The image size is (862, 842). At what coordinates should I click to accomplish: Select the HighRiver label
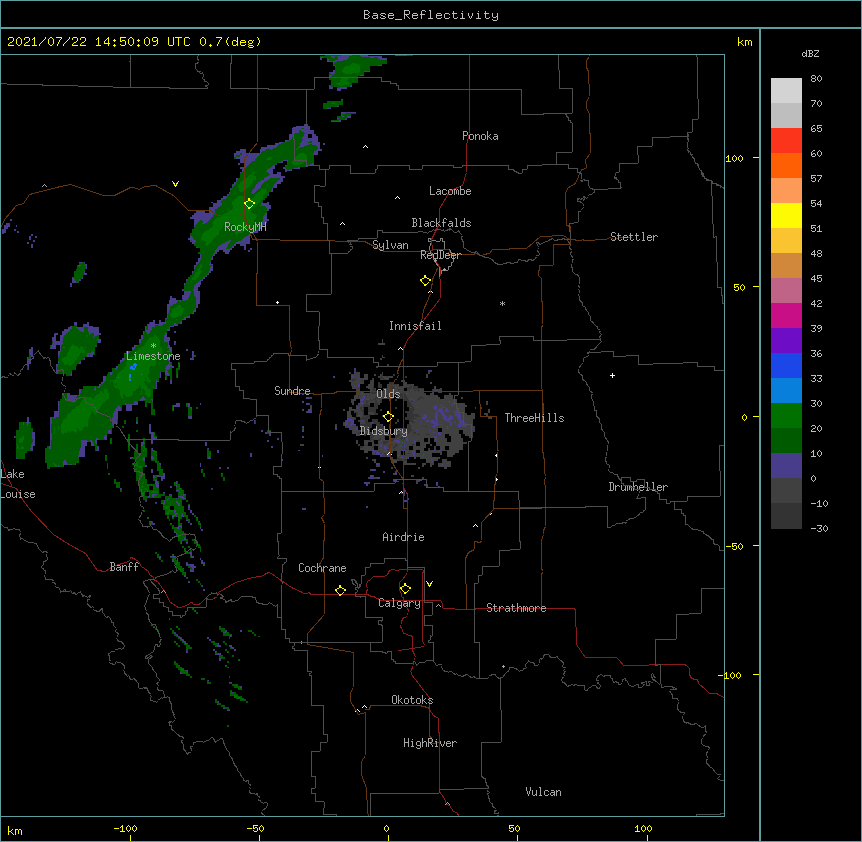click(430, 743)
